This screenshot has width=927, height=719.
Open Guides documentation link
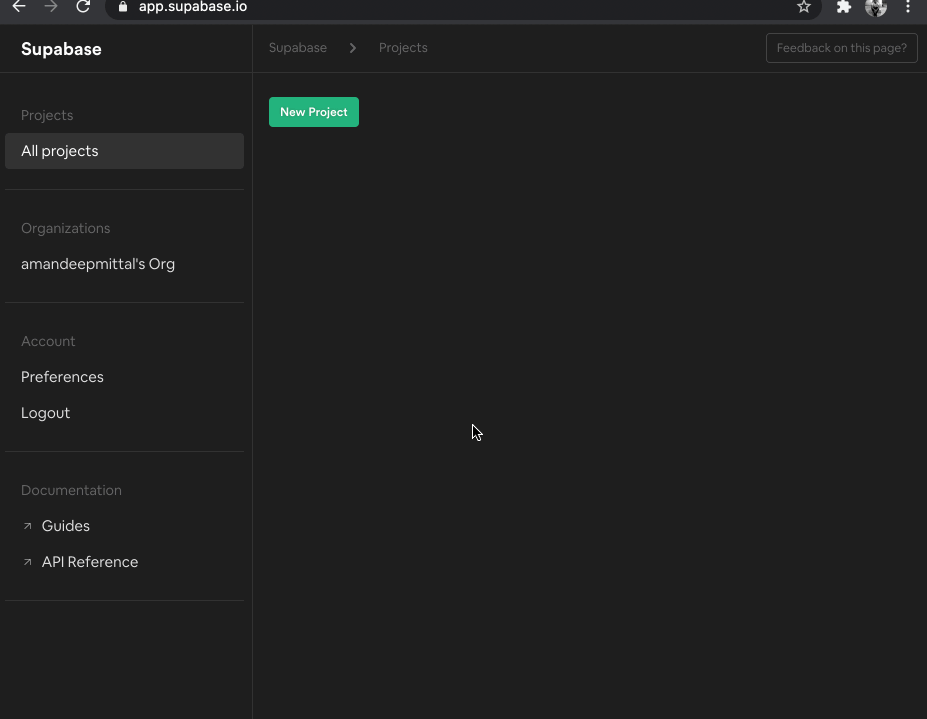(65, 526)
